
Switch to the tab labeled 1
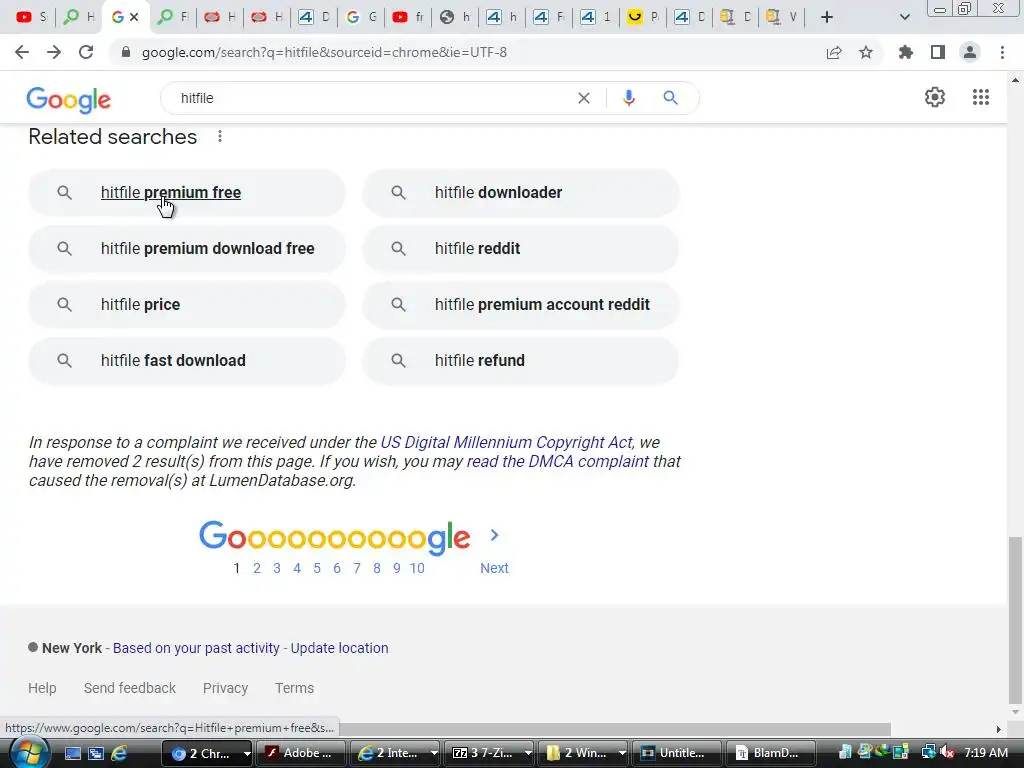596,17
